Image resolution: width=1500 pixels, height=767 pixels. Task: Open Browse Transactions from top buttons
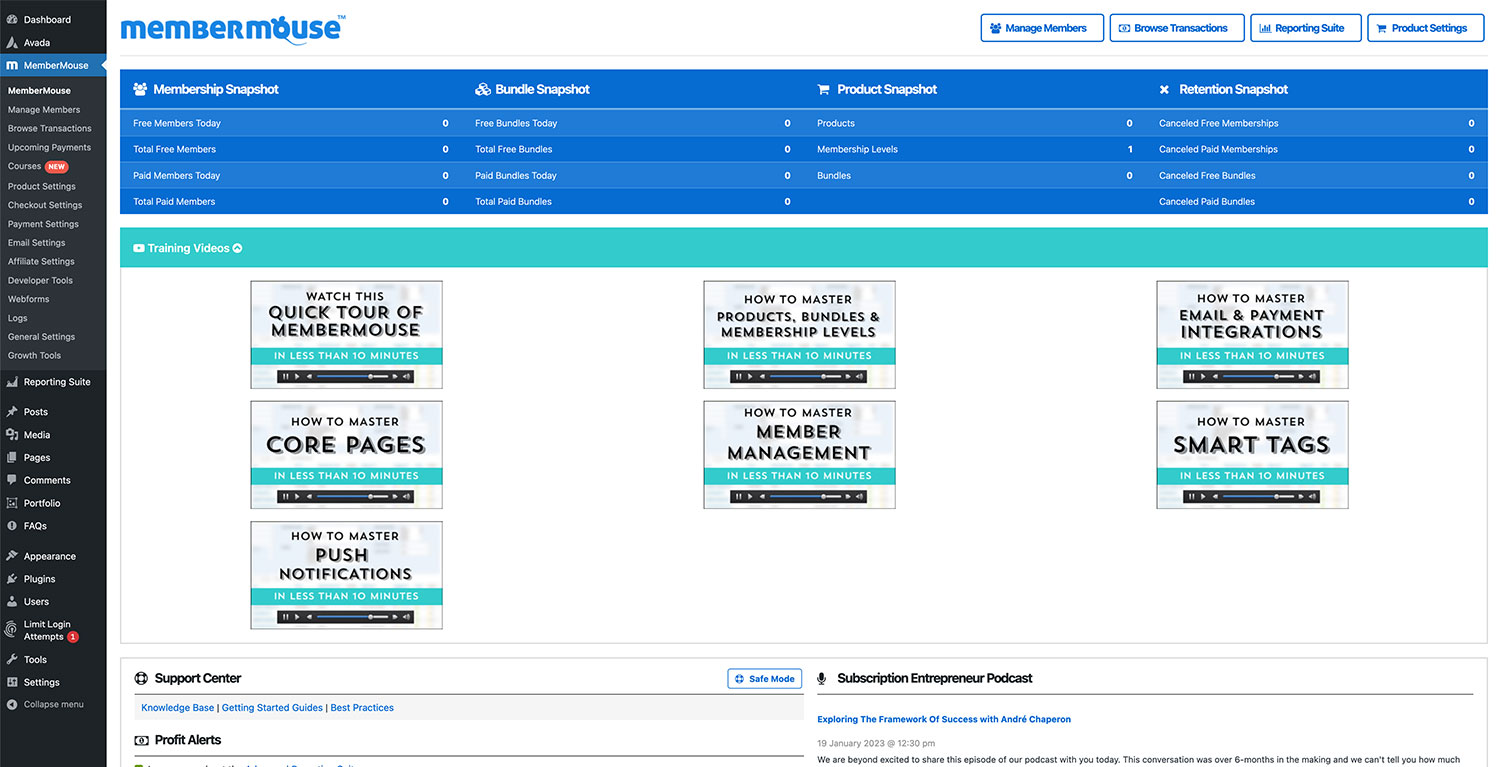click(1177, 28)
